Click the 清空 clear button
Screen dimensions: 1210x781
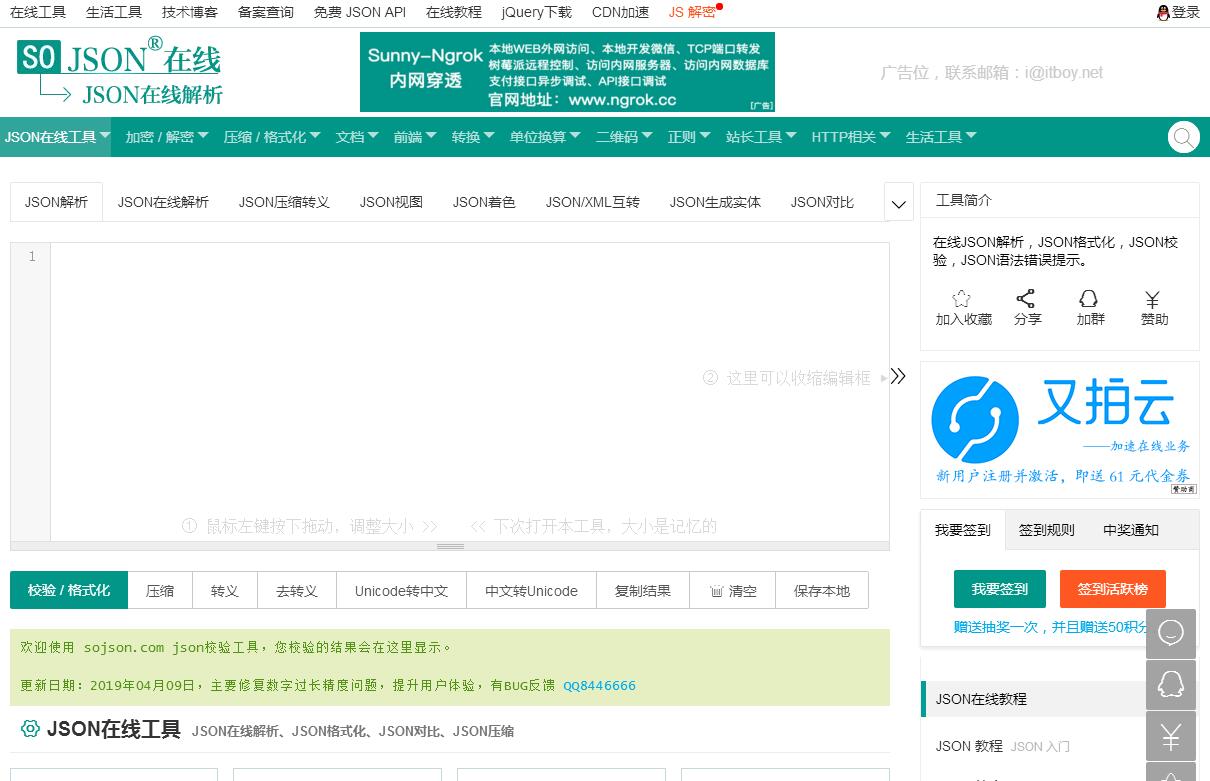click(733, 591)
